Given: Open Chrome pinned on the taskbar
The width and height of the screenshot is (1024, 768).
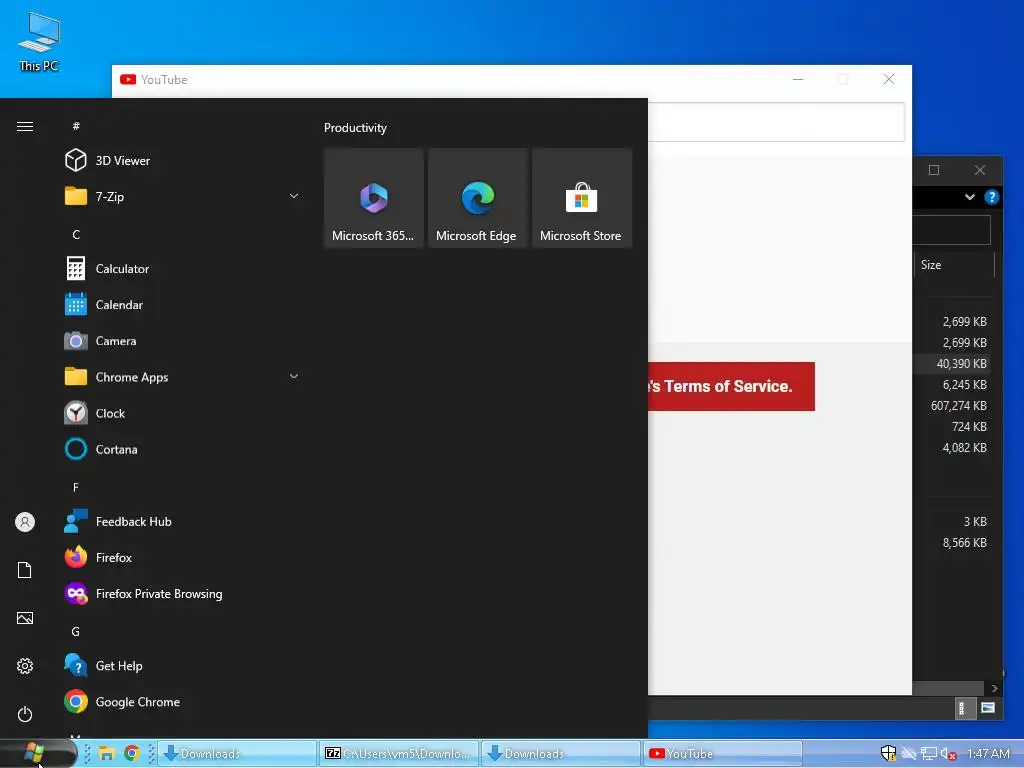Looking at the screenshot, I should click(132, 754).
